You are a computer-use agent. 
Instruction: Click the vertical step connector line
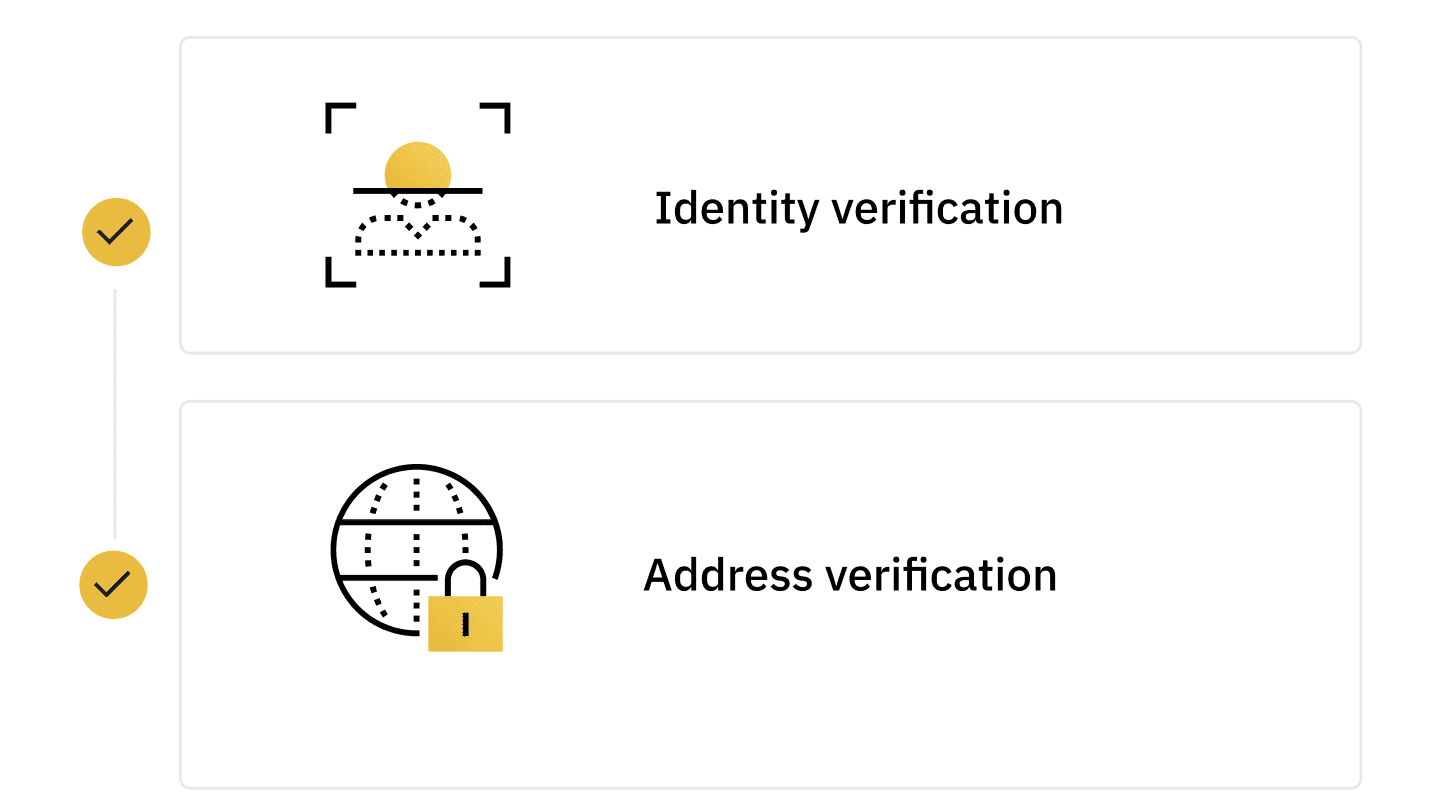pos(115,414)
